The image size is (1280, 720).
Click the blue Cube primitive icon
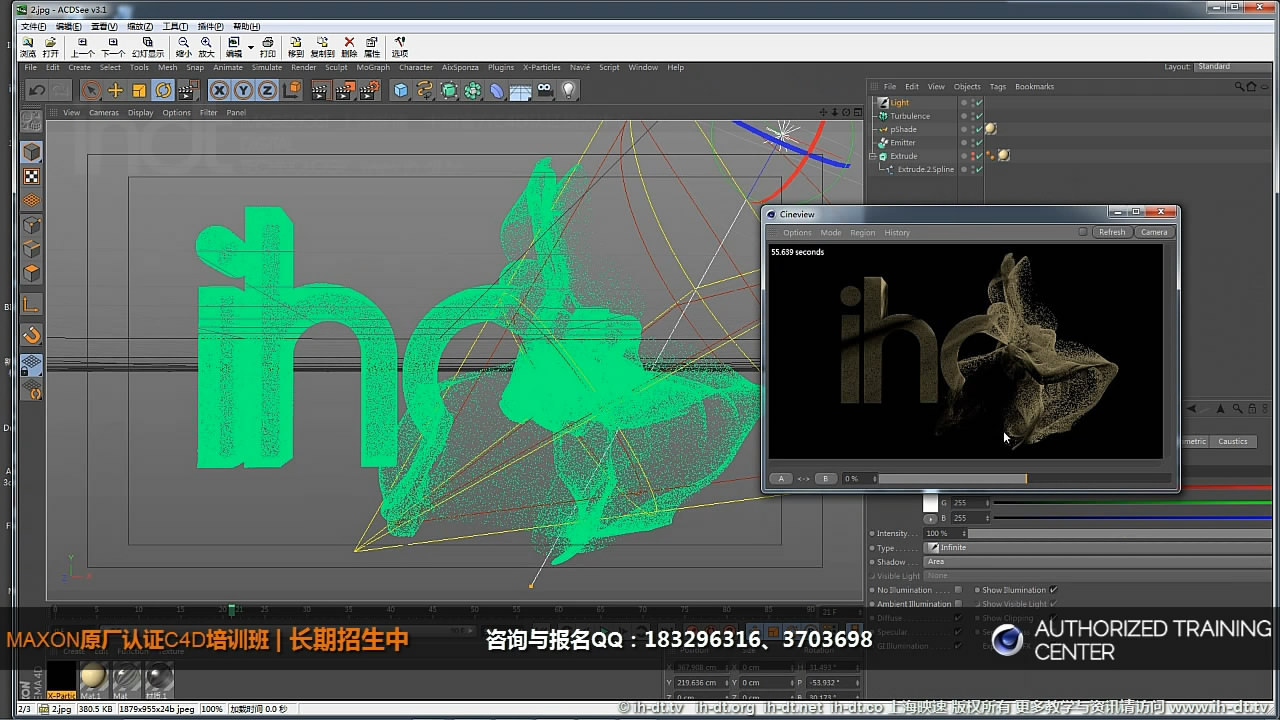point(400,90)
